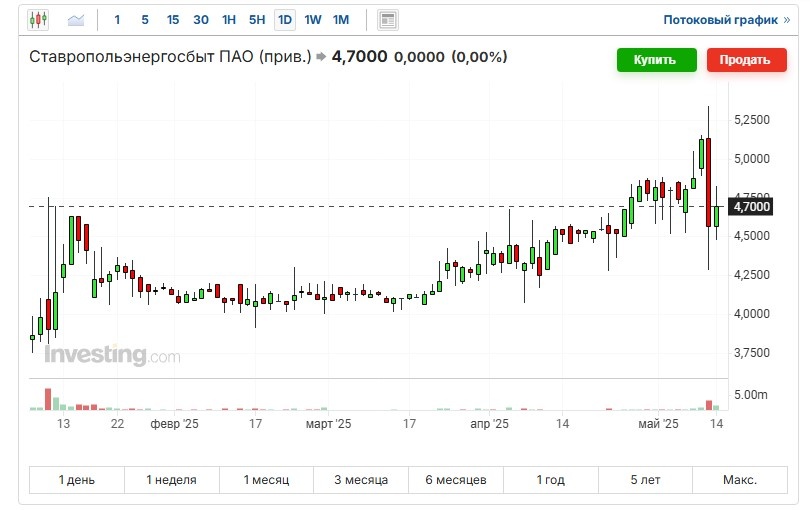This screenshot has width=810, height=510.
Task: Click the 3,7500 price axis label
Action: [x=752, y=352]
